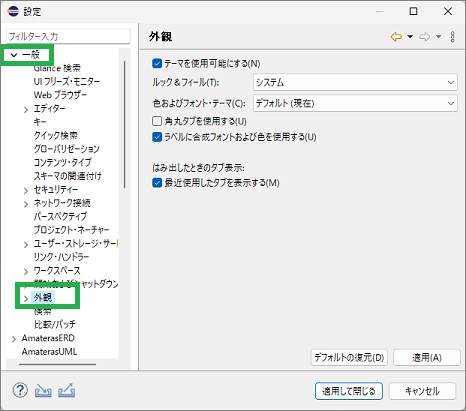
Task: Select プロジェクト・ネーチャー in the tree
Action: (x=71, y=230)
